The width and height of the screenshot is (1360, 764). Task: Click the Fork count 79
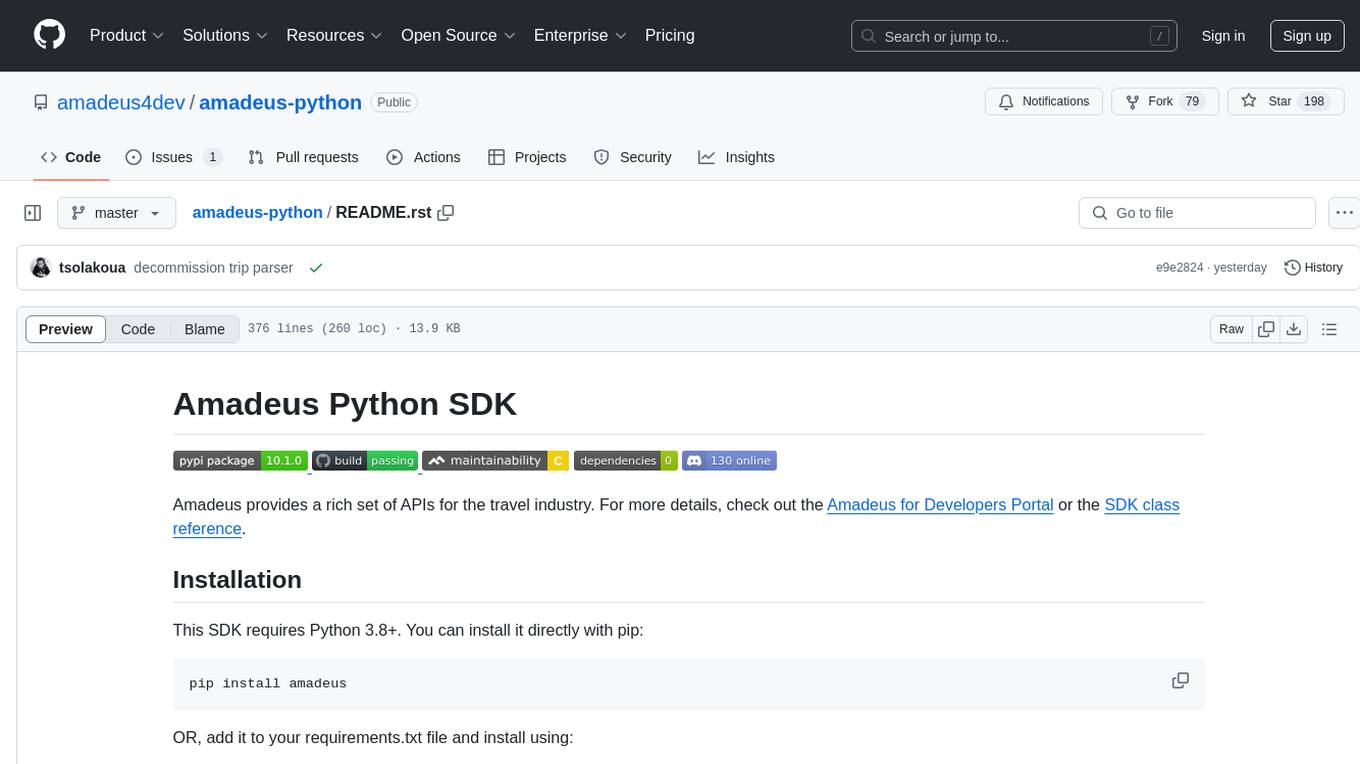pyautogui.click(x=1191, y=101)
